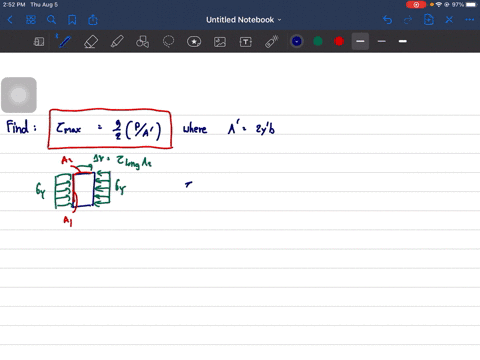Select the Shapes tool
Viewport: 480px width, 360px height.
click(142, 42)
